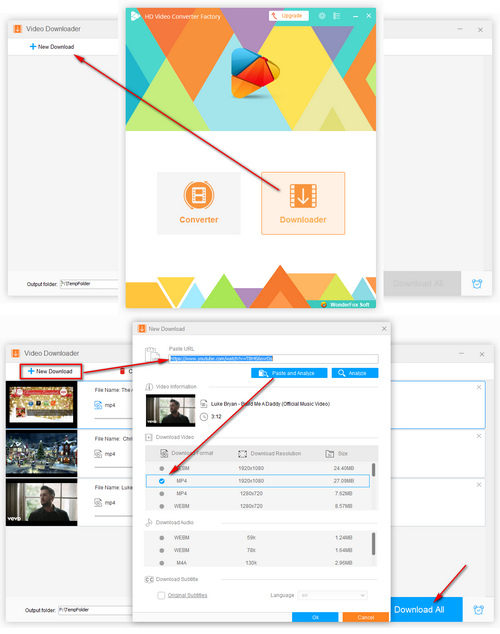Click the duration clock icon next to 3:12
The width and height of the screenshot is (500, 634).
[204, 416]
